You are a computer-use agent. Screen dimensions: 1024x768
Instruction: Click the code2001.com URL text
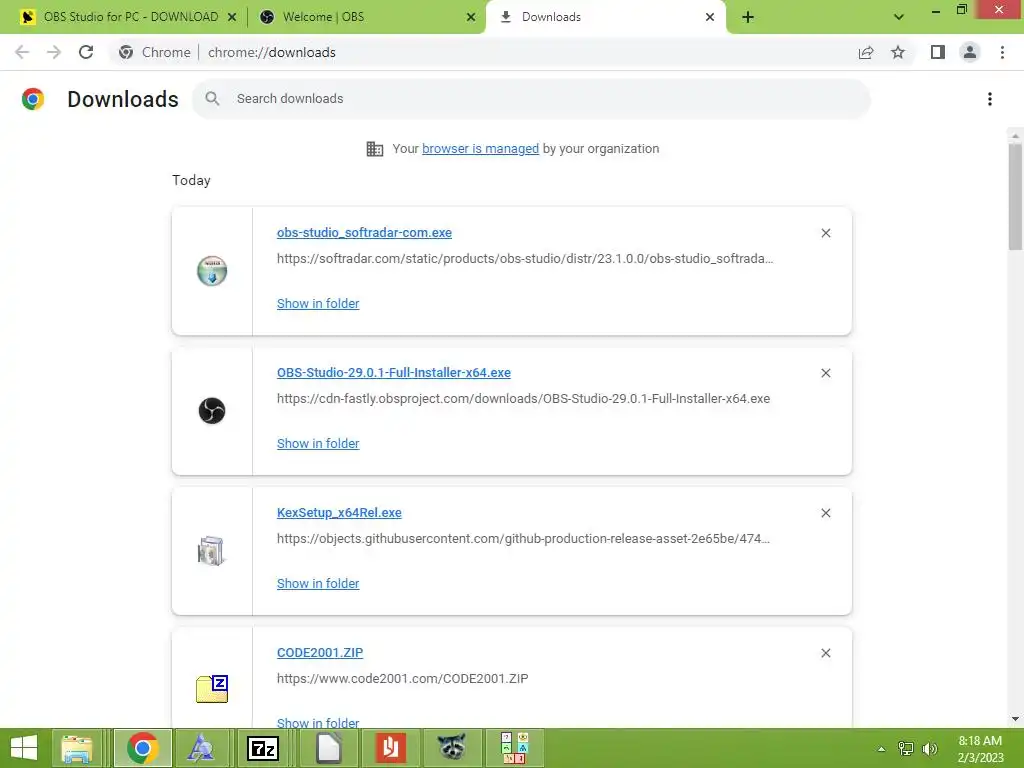coord(402,679)
